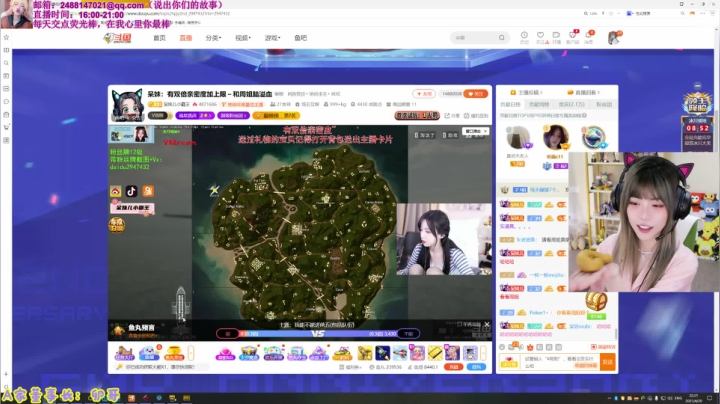Expand the right gift bar arrow

click(484, 353)
